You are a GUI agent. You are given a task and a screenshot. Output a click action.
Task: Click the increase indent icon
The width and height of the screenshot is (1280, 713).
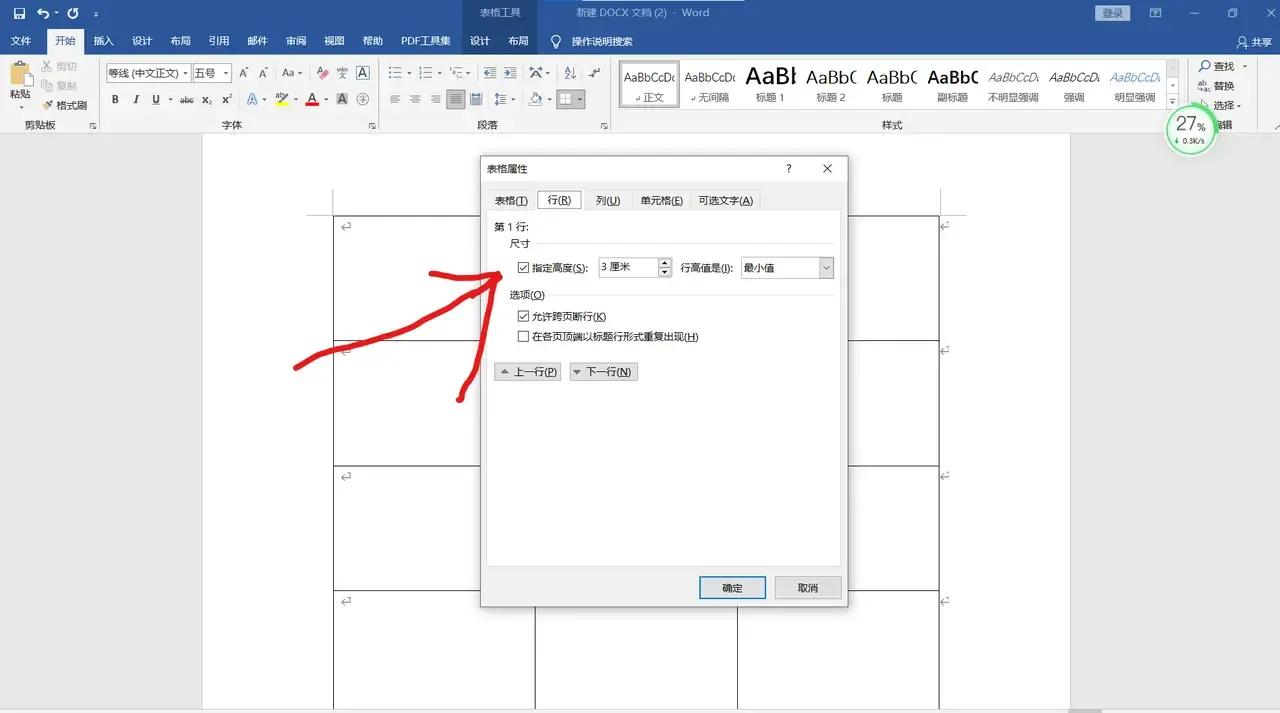[510, 73]
